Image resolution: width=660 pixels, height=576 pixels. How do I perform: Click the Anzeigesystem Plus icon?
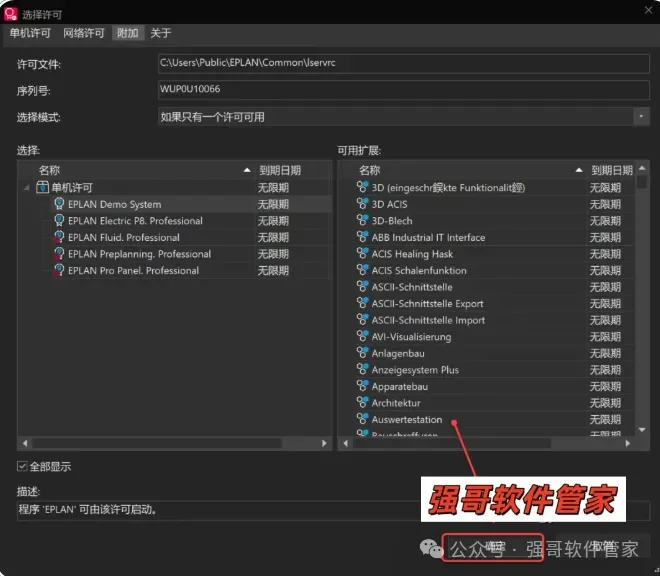362,369
